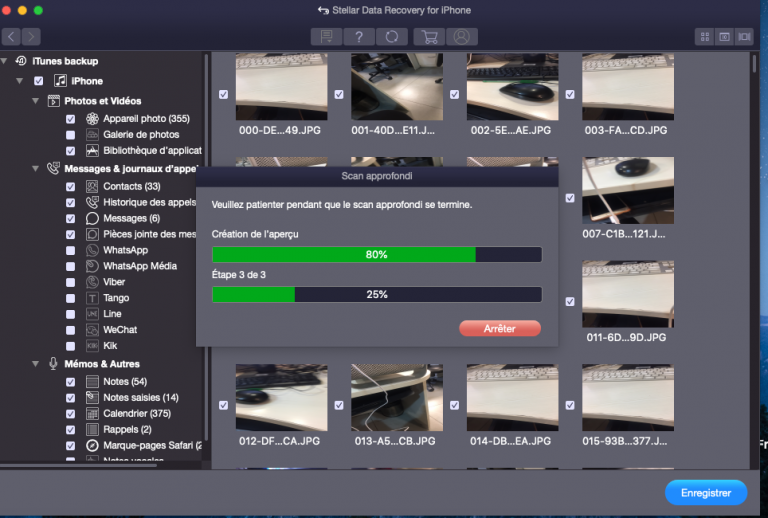Viewport: 768px width, 518px height.
Task: Enable the WhatsApp checkbox
Action: (x=71, y=250)
